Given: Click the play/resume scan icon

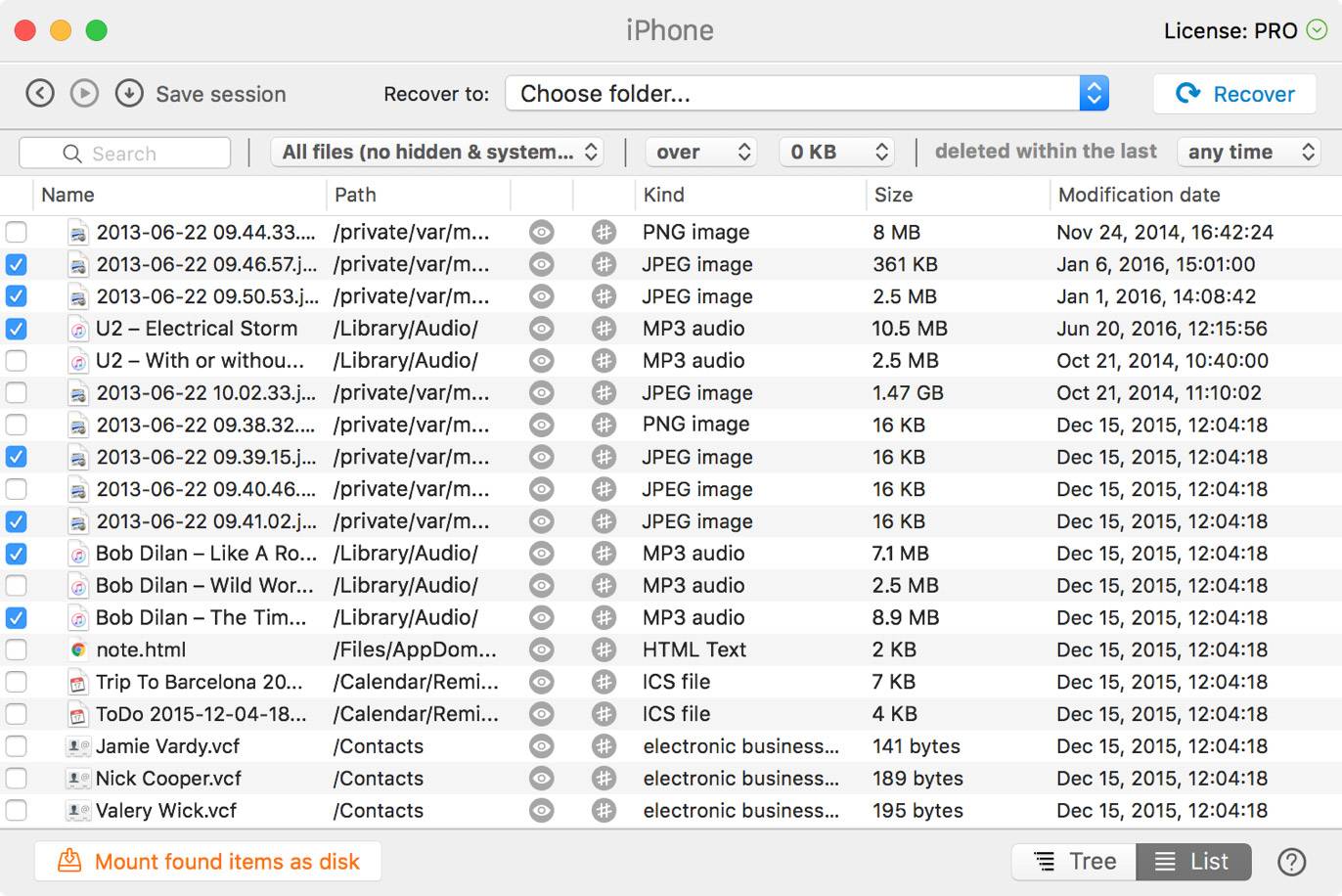Looking at the screenshot, I should click(x=84, y=94).
